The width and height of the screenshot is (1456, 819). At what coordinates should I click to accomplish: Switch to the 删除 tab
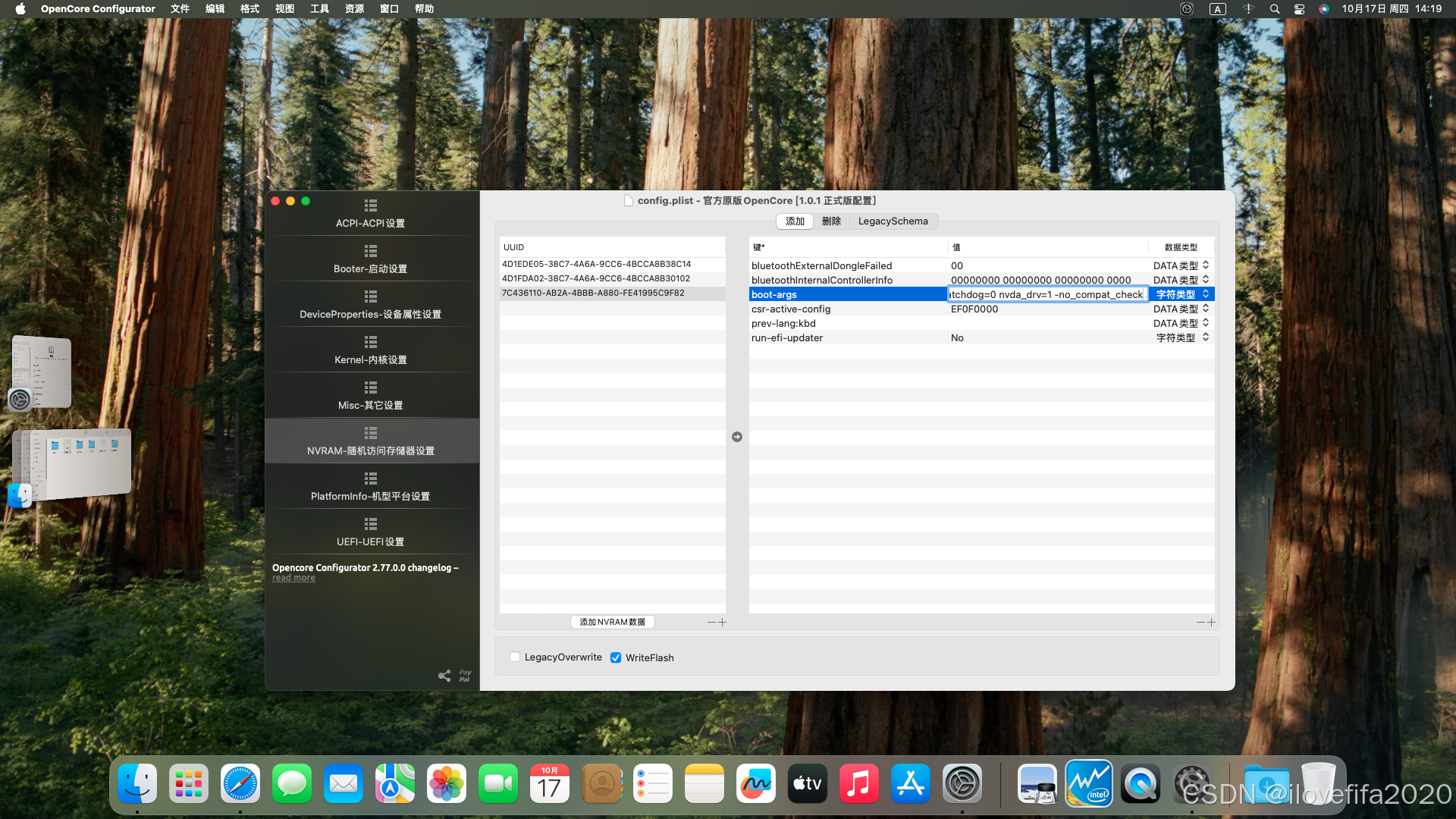[831, 221]
